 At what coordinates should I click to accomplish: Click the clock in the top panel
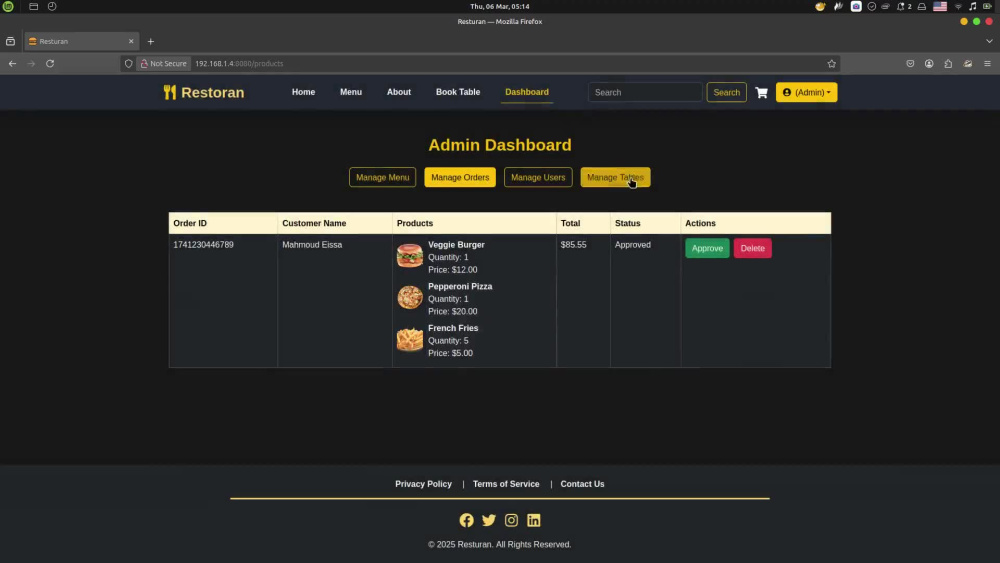point(499,6)
